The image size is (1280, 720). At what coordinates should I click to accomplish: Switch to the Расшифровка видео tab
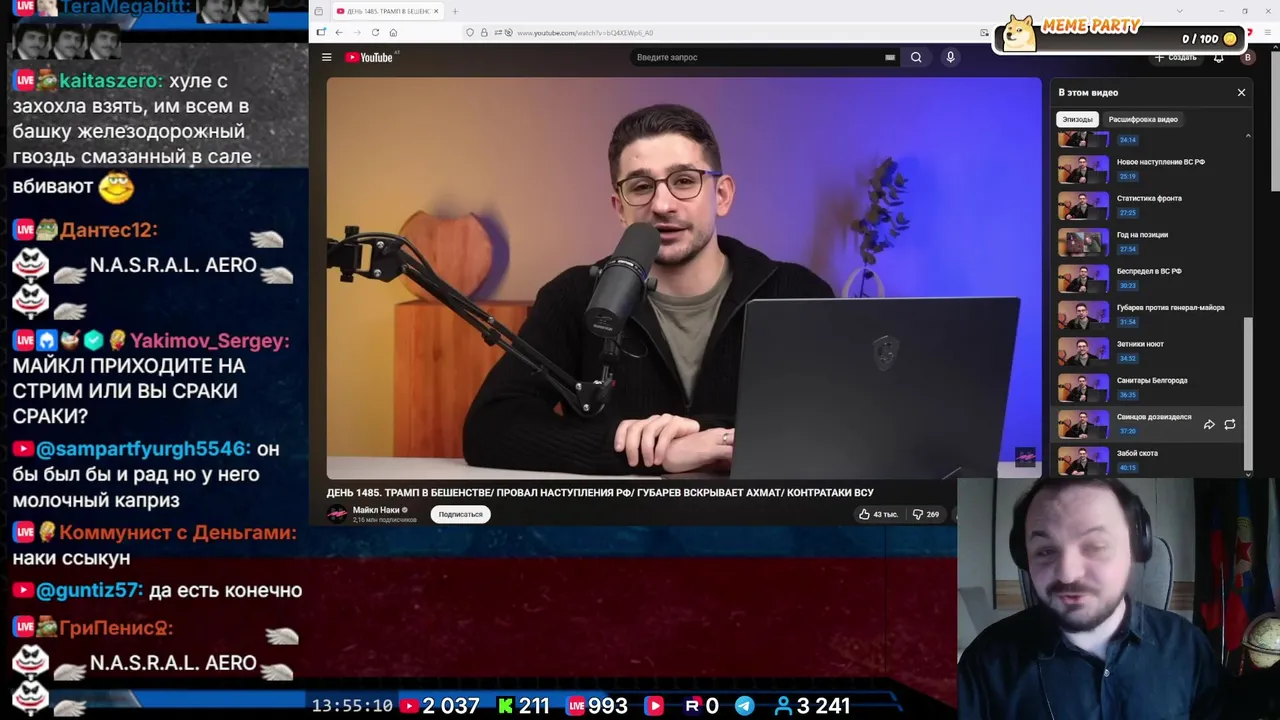pos(1143,119)
